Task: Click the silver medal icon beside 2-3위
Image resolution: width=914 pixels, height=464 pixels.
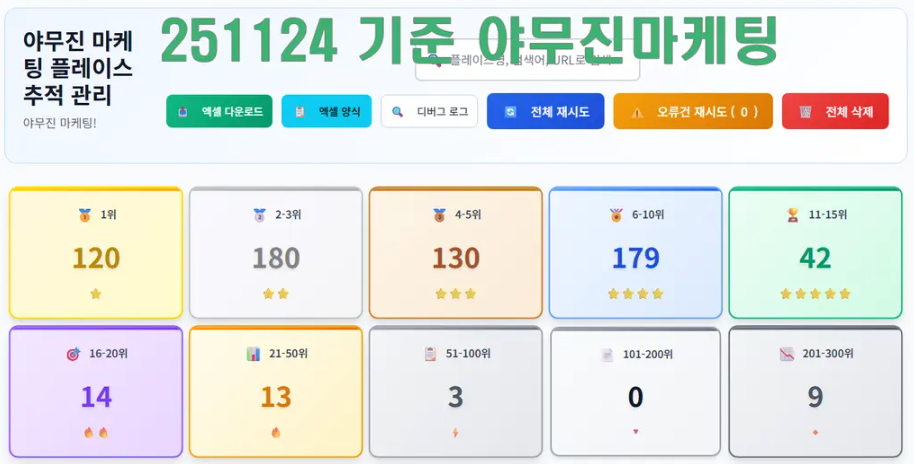Action: click(259, 215)
